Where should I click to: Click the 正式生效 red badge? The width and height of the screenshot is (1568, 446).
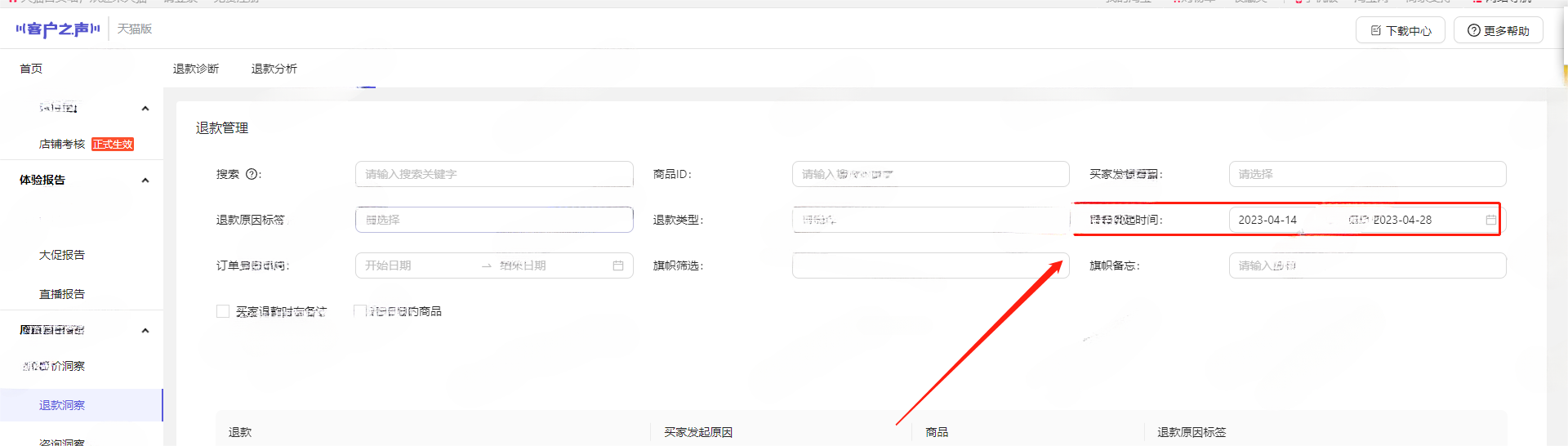(x=113, y=144)
